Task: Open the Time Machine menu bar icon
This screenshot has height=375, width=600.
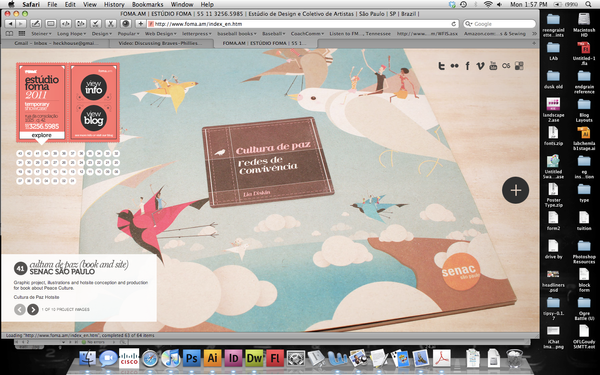Action: (463, 4)
